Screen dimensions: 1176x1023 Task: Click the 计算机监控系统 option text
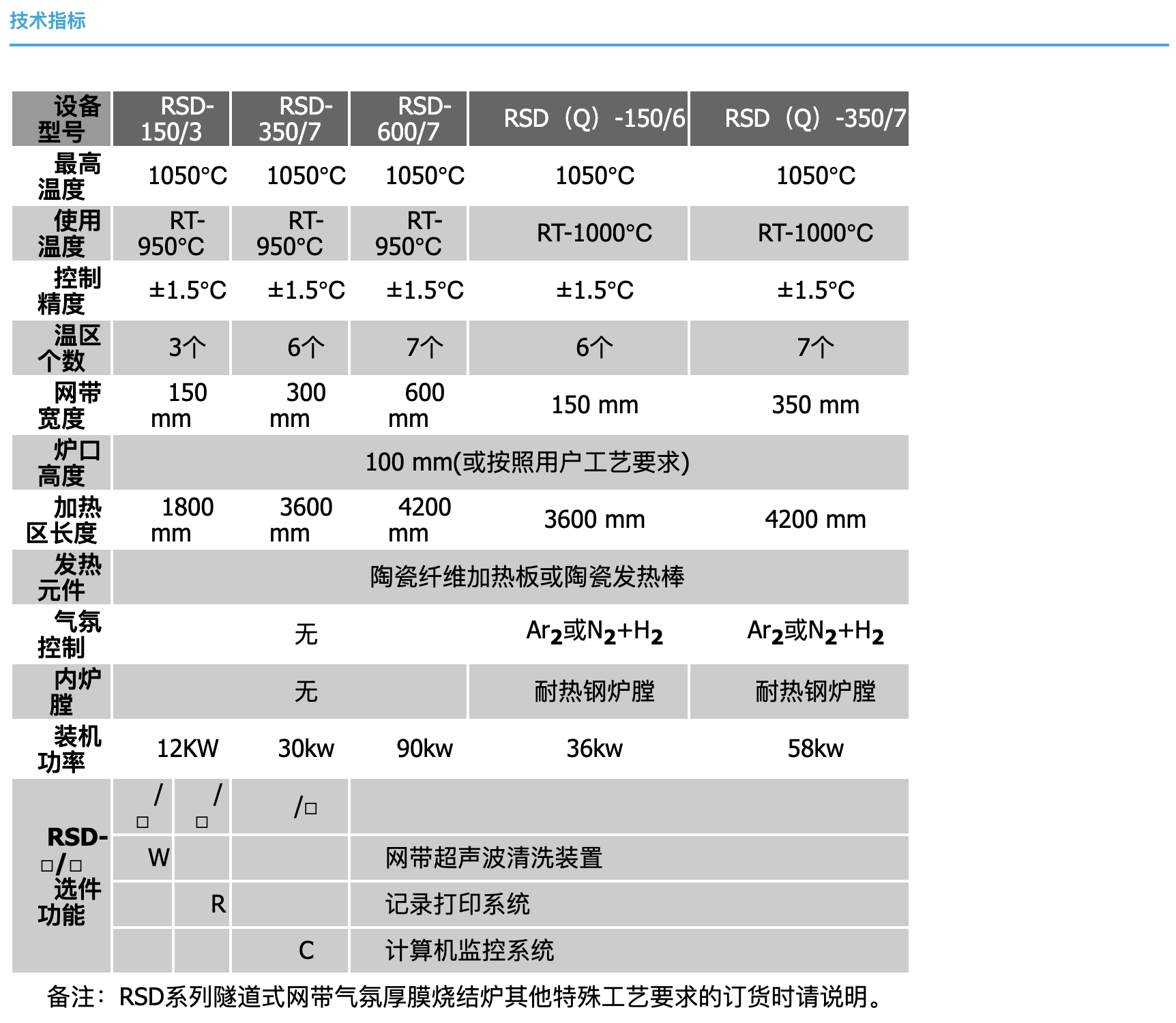pyautogui.click(x=469, y=951)
